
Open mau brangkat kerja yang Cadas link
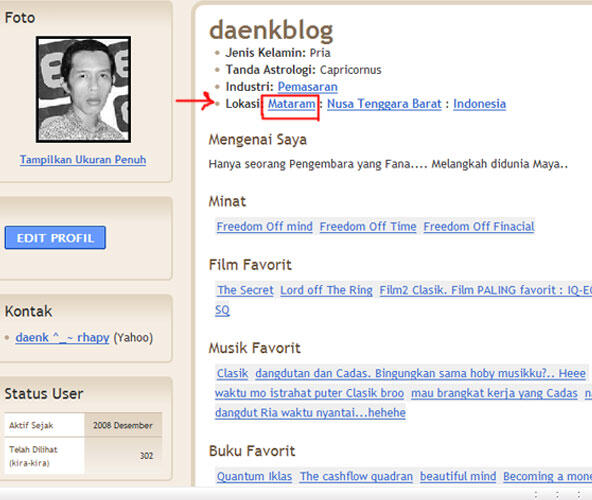(x=495, y=393)
